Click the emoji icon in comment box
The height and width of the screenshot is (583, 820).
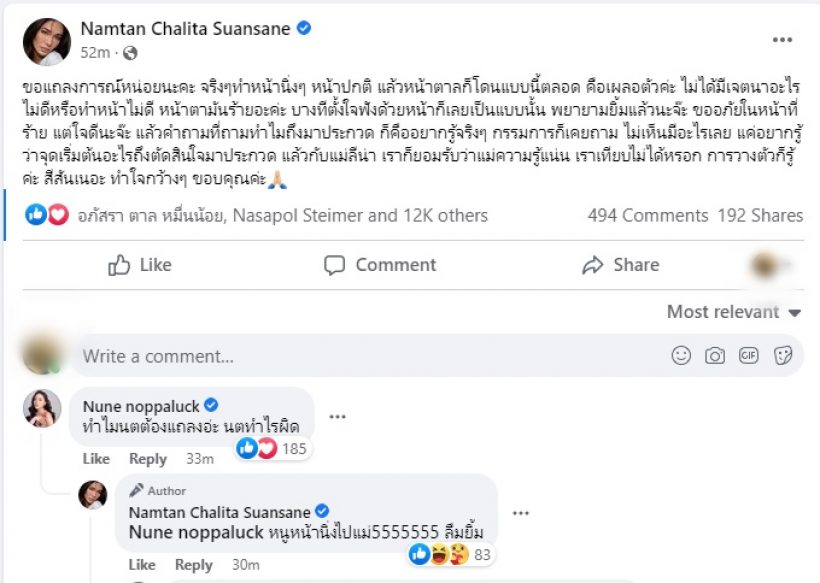681,355
